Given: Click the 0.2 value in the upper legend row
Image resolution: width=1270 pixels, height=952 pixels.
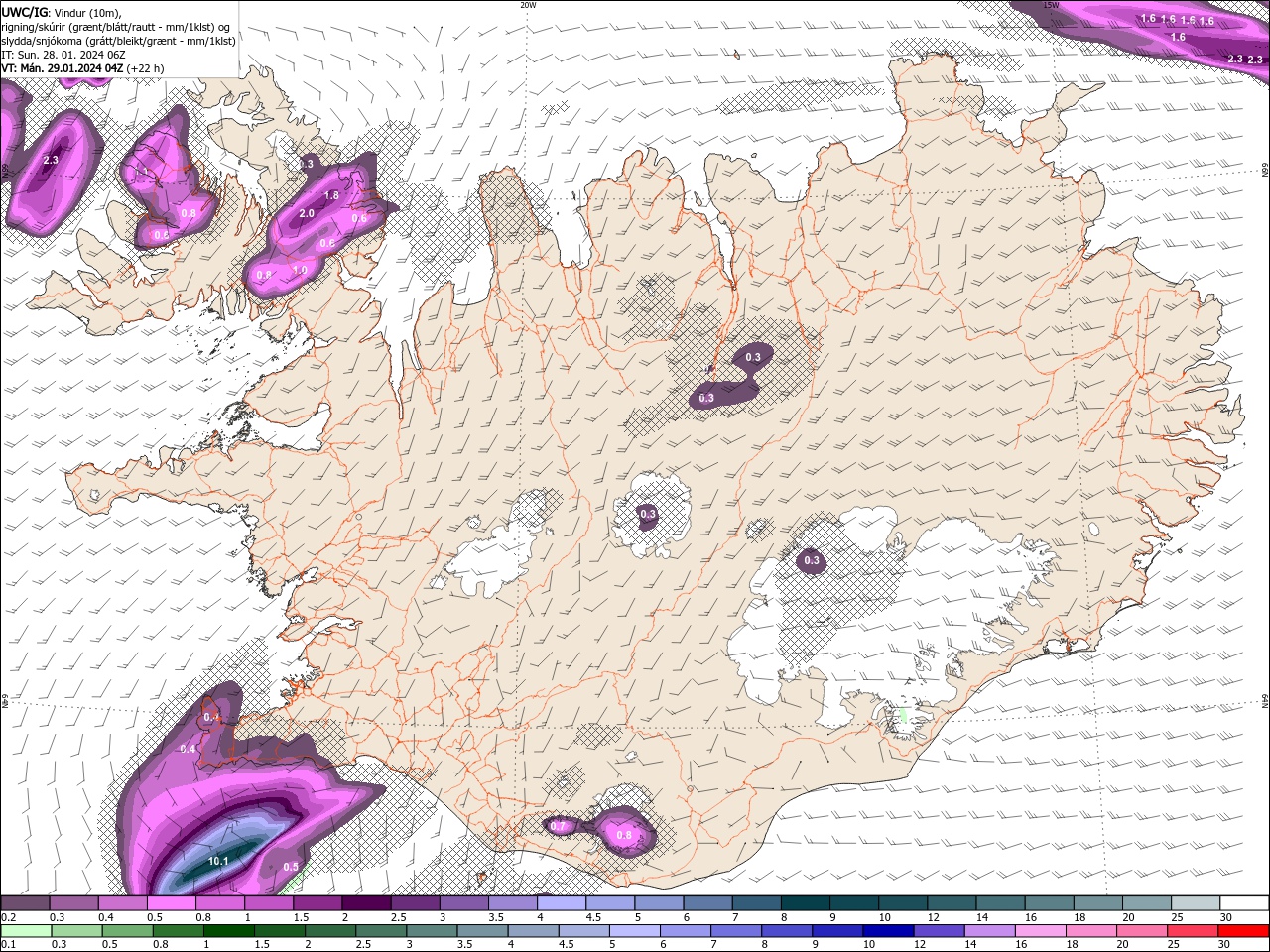Looking at the screenshot, I should 8,917.
